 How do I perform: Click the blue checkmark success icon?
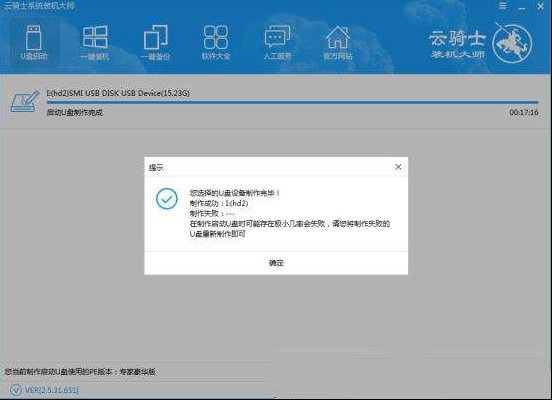point(167,199)
